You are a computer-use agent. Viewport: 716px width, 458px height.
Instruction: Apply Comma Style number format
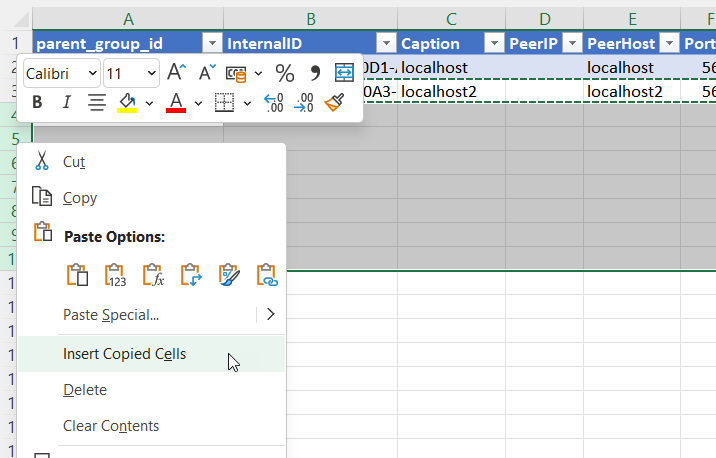315,73
